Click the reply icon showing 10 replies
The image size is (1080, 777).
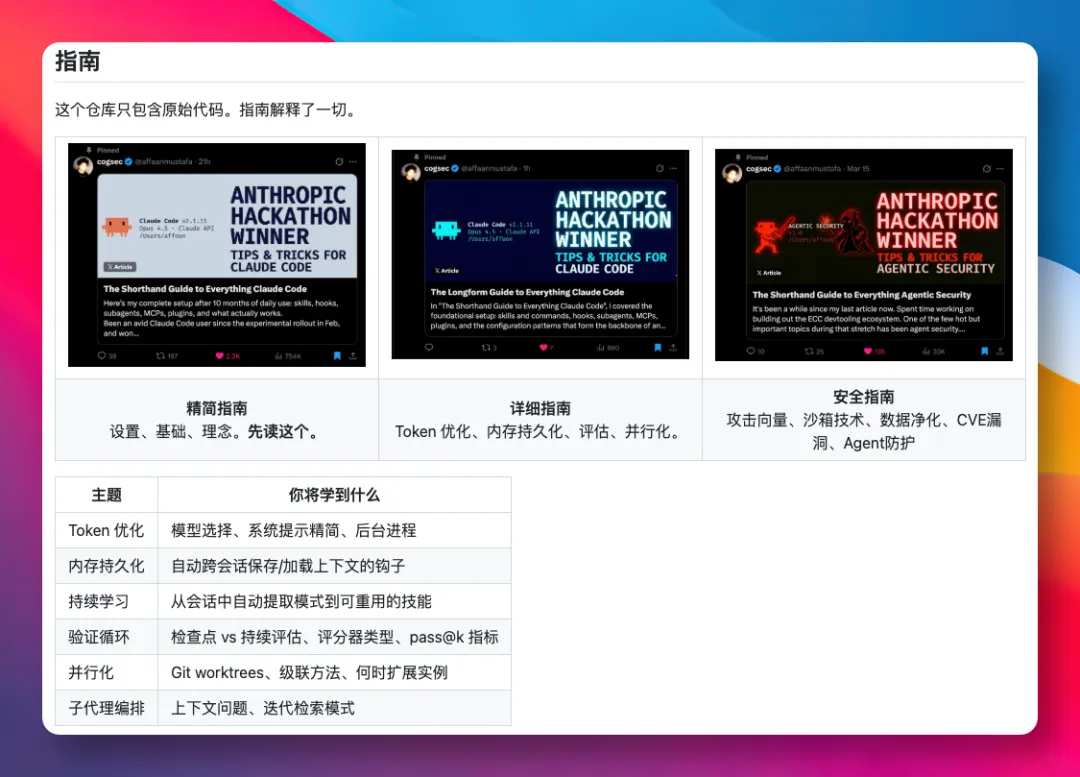(x=751, y=351)
